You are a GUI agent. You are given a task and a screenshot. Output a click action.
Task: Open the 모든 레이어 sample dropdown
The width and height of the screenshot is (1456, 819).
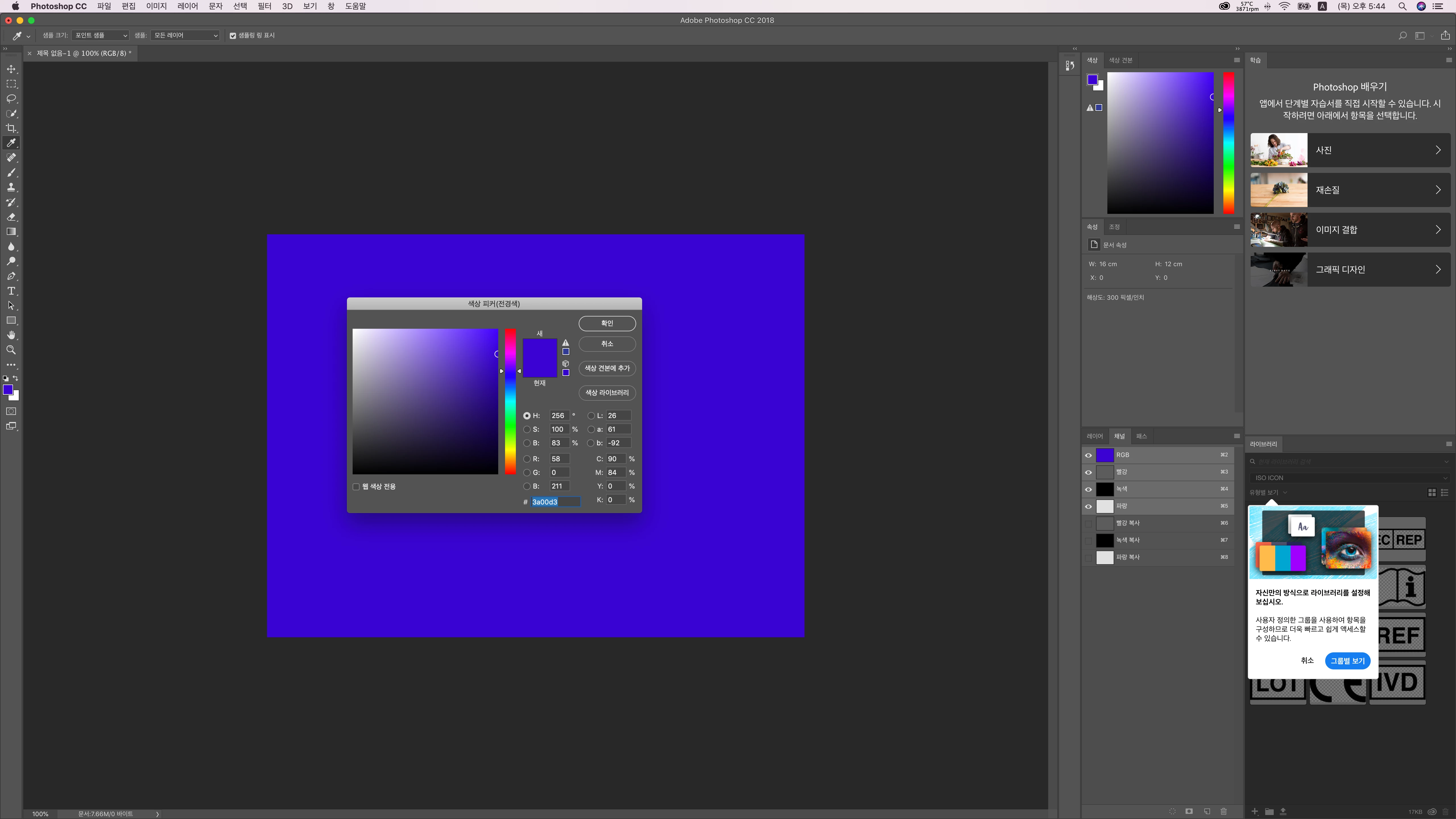(x=185, y=36)
